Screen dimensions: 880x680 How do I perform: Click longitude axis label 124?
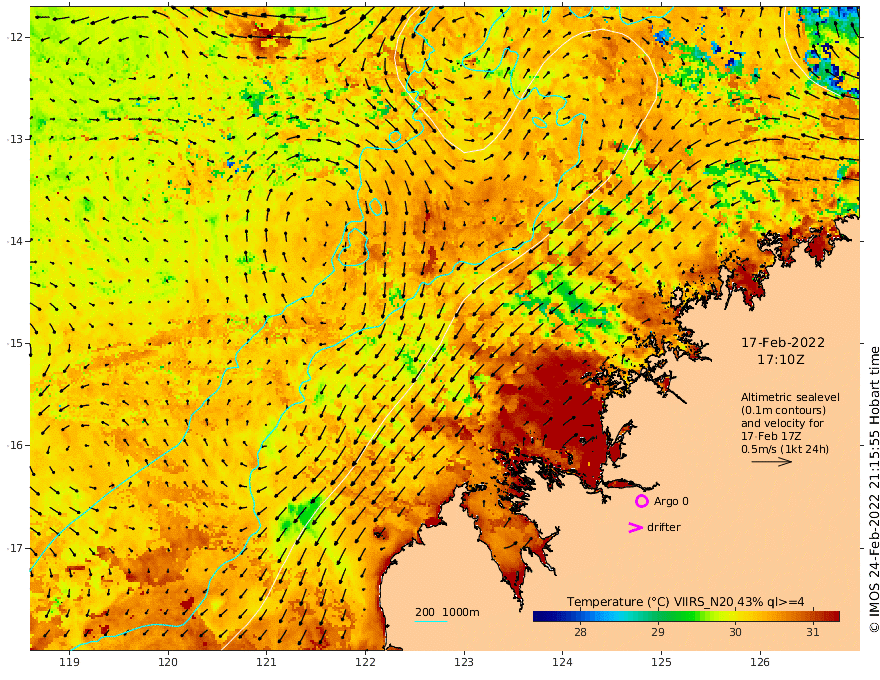[562, 662]
